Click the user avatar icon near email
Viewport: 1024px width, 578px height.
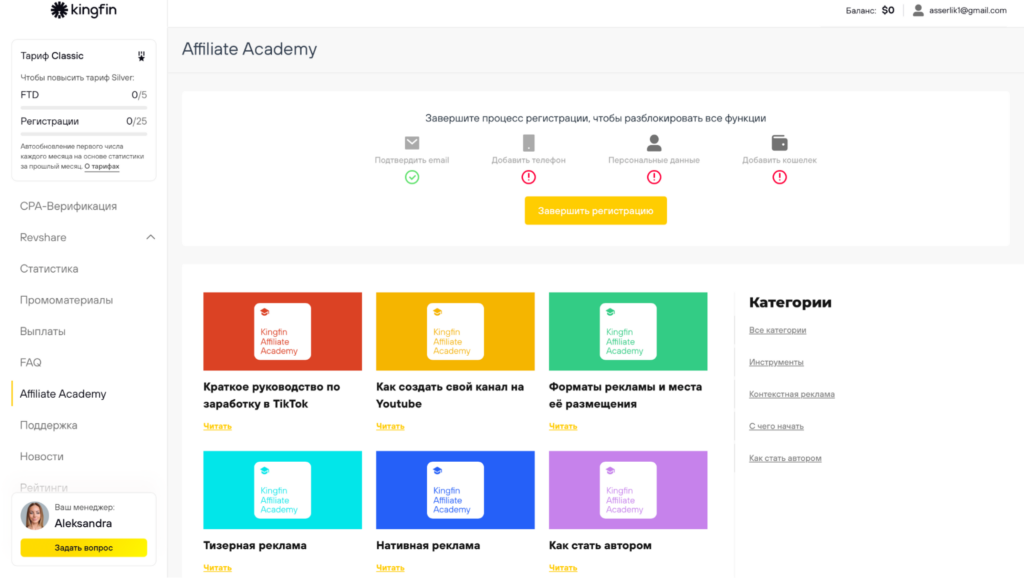[x=918, y=10]
